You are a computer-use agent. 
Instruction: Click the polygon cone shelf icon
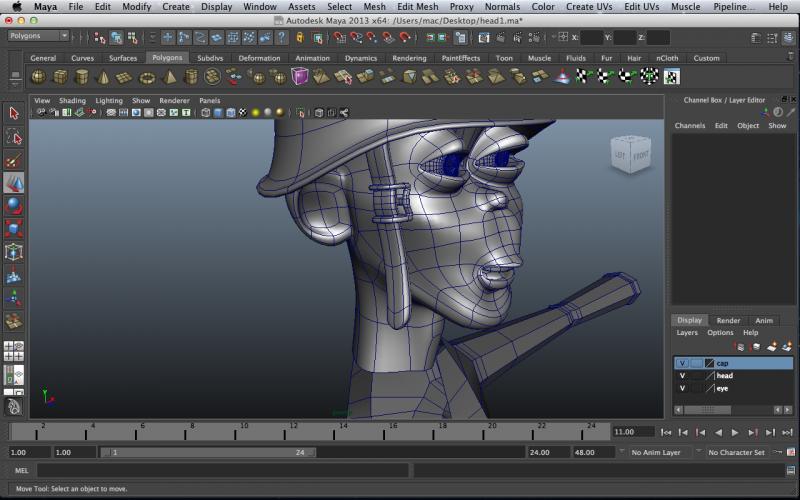coord(103,77)
